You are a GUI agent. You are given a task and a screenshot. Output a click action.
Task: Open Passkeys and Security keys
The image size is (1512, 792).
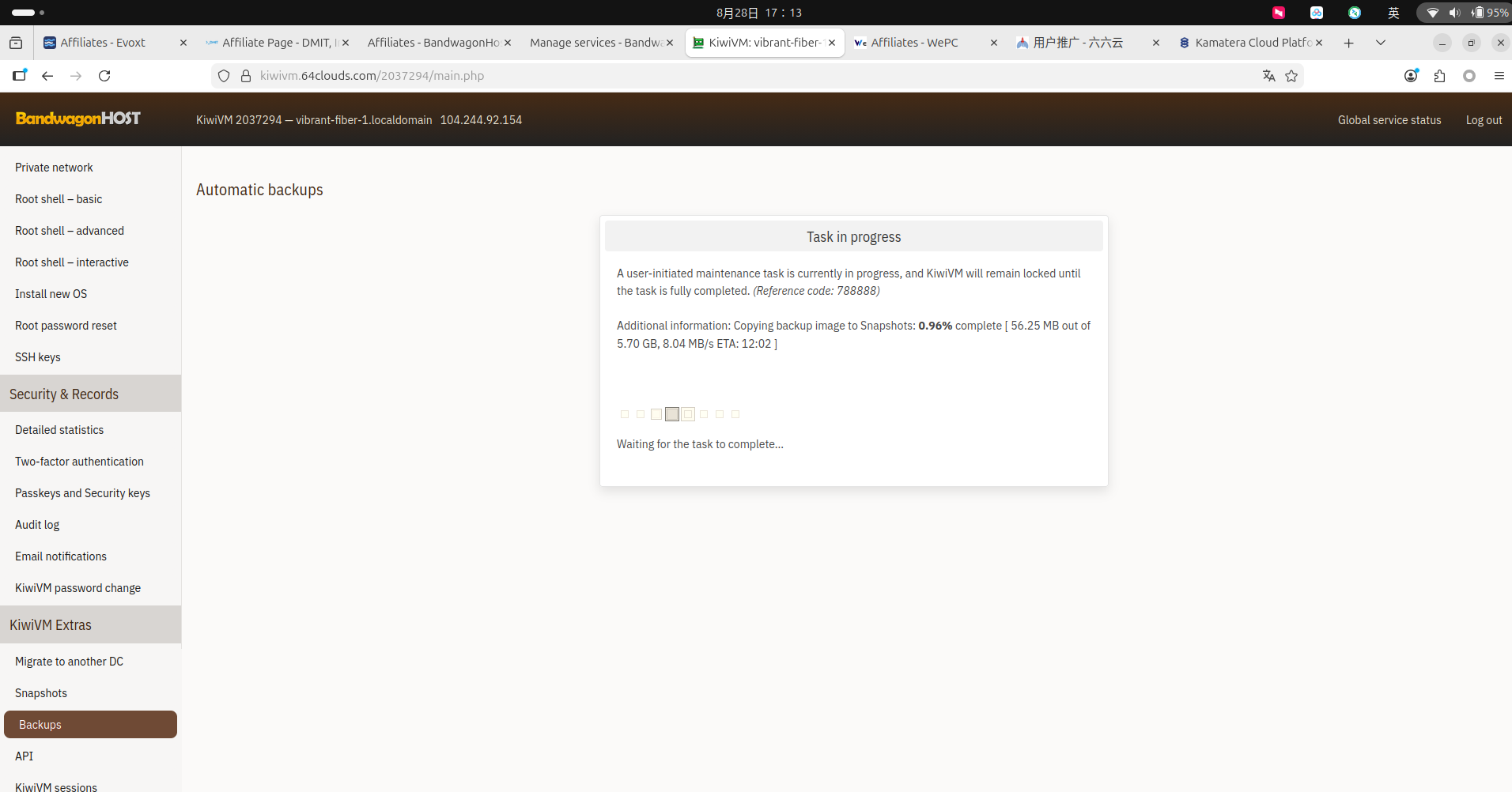click(82, 493)
